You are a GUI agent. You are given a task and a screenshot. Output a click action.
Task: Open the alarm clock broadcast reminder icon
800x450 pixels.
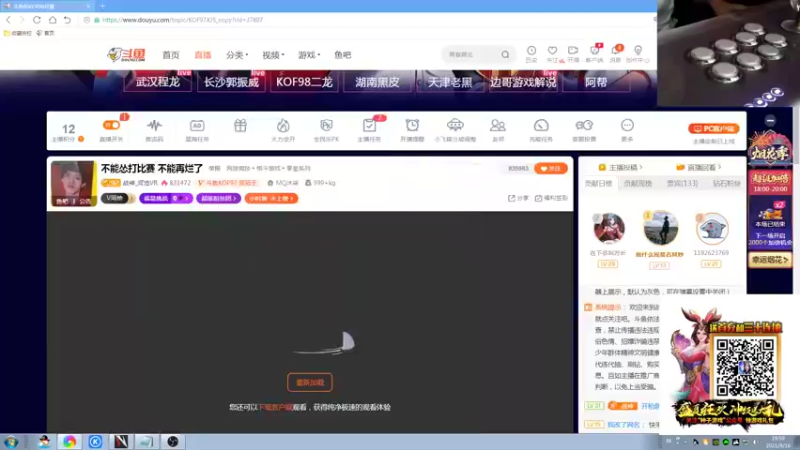click(412, 126)
